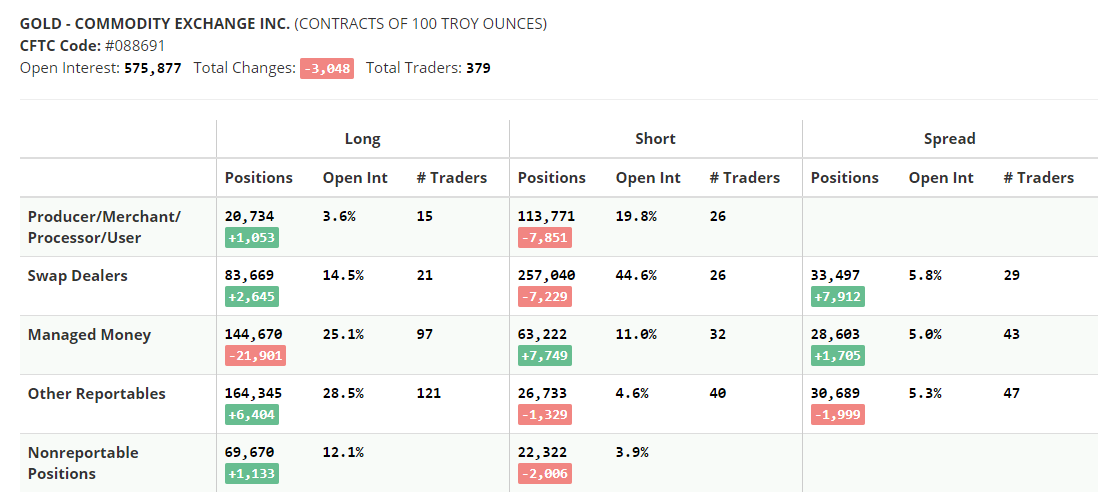Viewport: 1098px width, 502px height.
Task: Click the Nonreportable Positions row label
Action: click(83, 463)
